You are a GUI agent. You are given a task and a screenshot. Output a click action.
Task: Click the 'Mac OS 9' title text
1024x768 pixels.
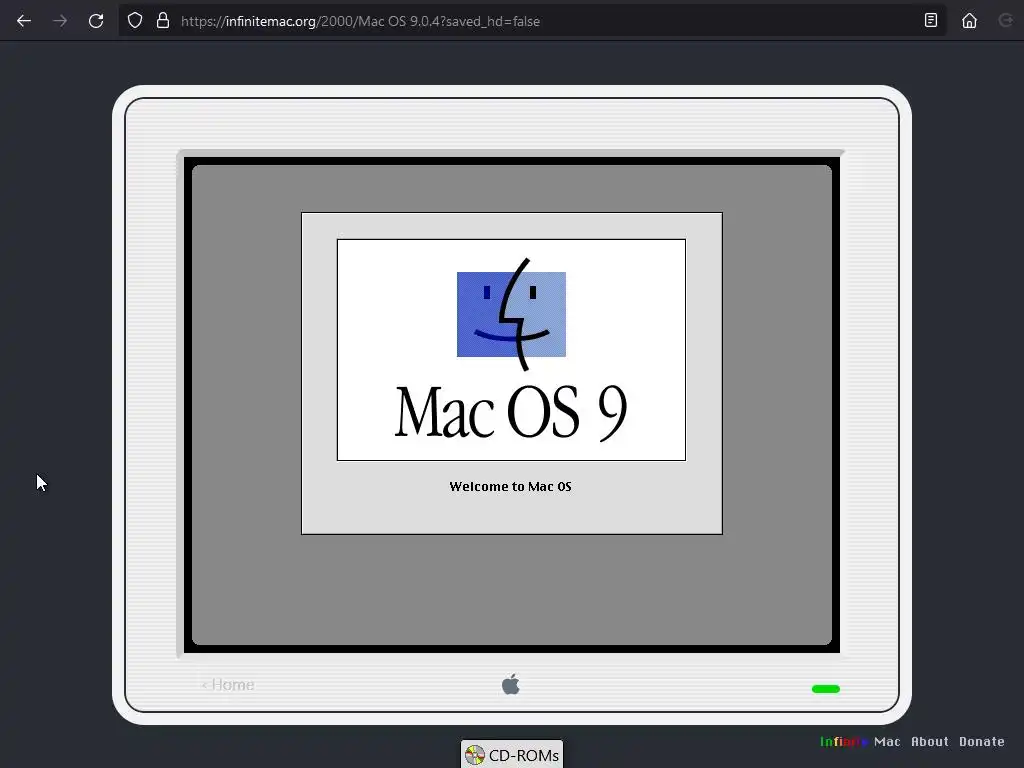[x=511, y=412]
